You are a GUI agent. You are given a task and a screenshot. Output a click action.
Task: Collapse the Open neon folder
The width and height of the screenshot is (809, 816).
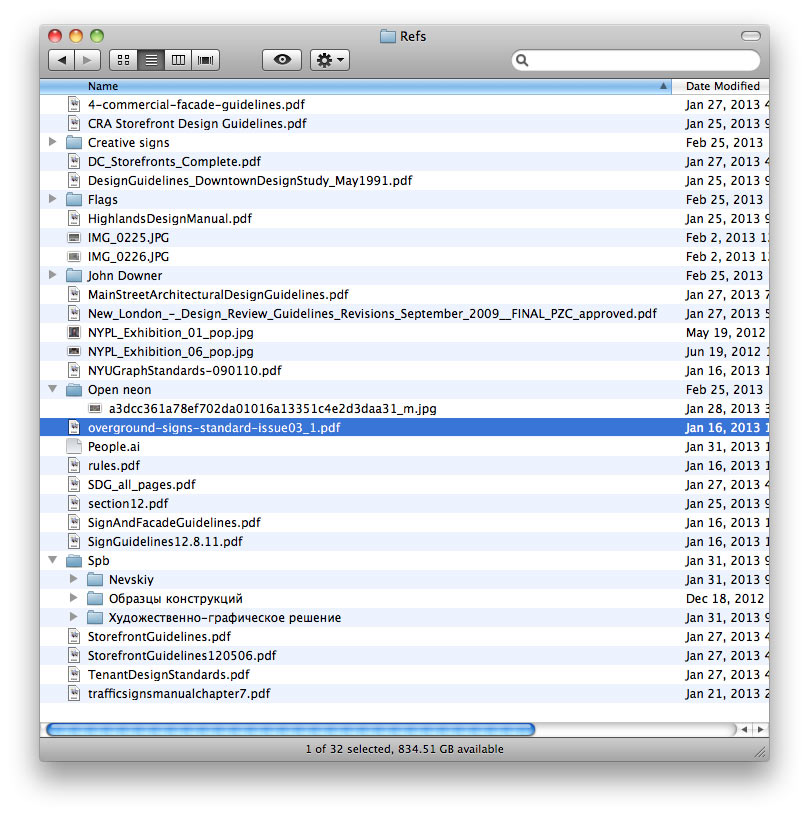click(x=53, y=390)
